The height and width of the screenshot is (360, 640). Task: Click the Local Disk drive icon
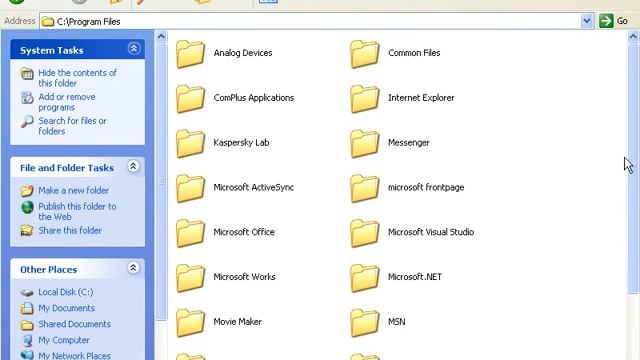27,292
